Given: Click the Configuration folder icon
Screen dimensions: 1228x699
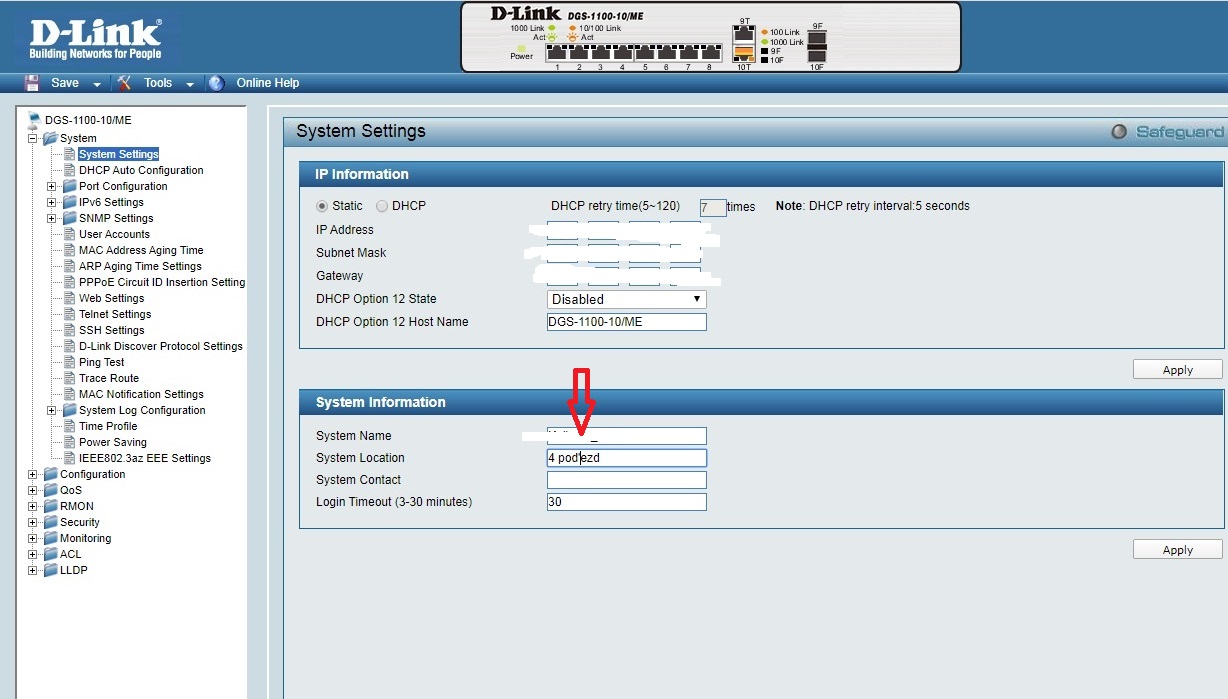Looking at the screenshot, I should click(x=50, y=474).
